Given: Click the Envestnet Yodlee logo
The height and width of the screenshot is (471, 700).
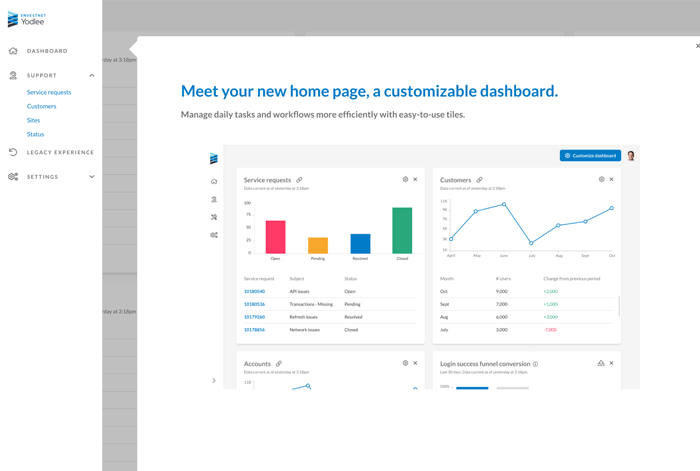Looking at the screenshot, I should click(x=26, y=19).
